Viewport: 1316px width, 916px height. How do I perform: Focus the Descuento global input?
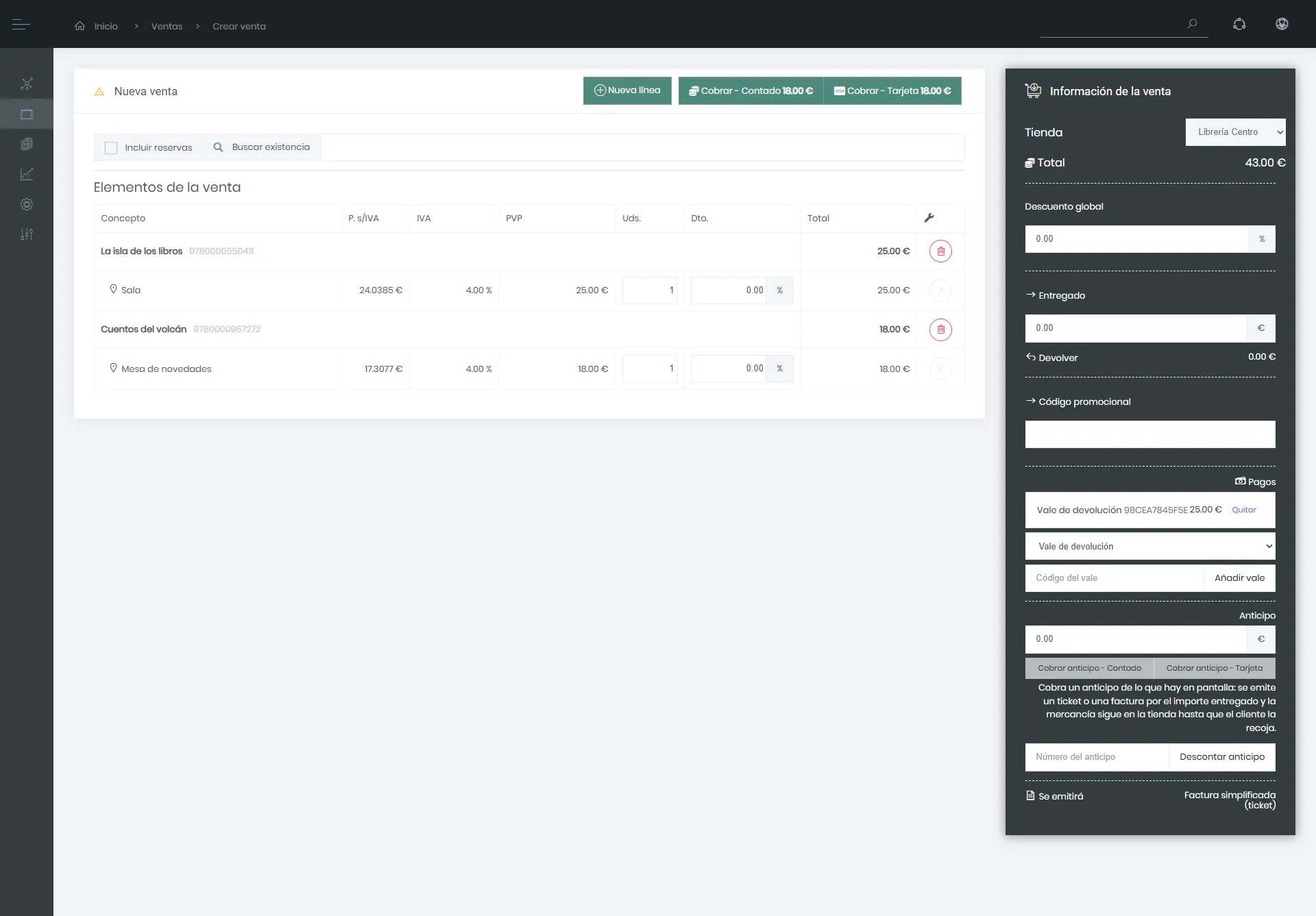1136,239
